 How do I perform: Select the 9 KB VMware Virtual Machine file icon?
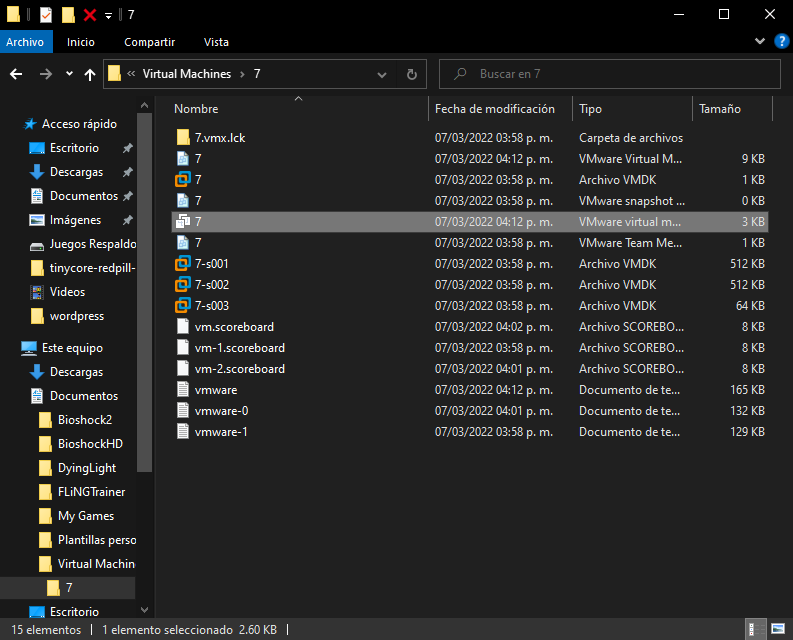point(183,159)
